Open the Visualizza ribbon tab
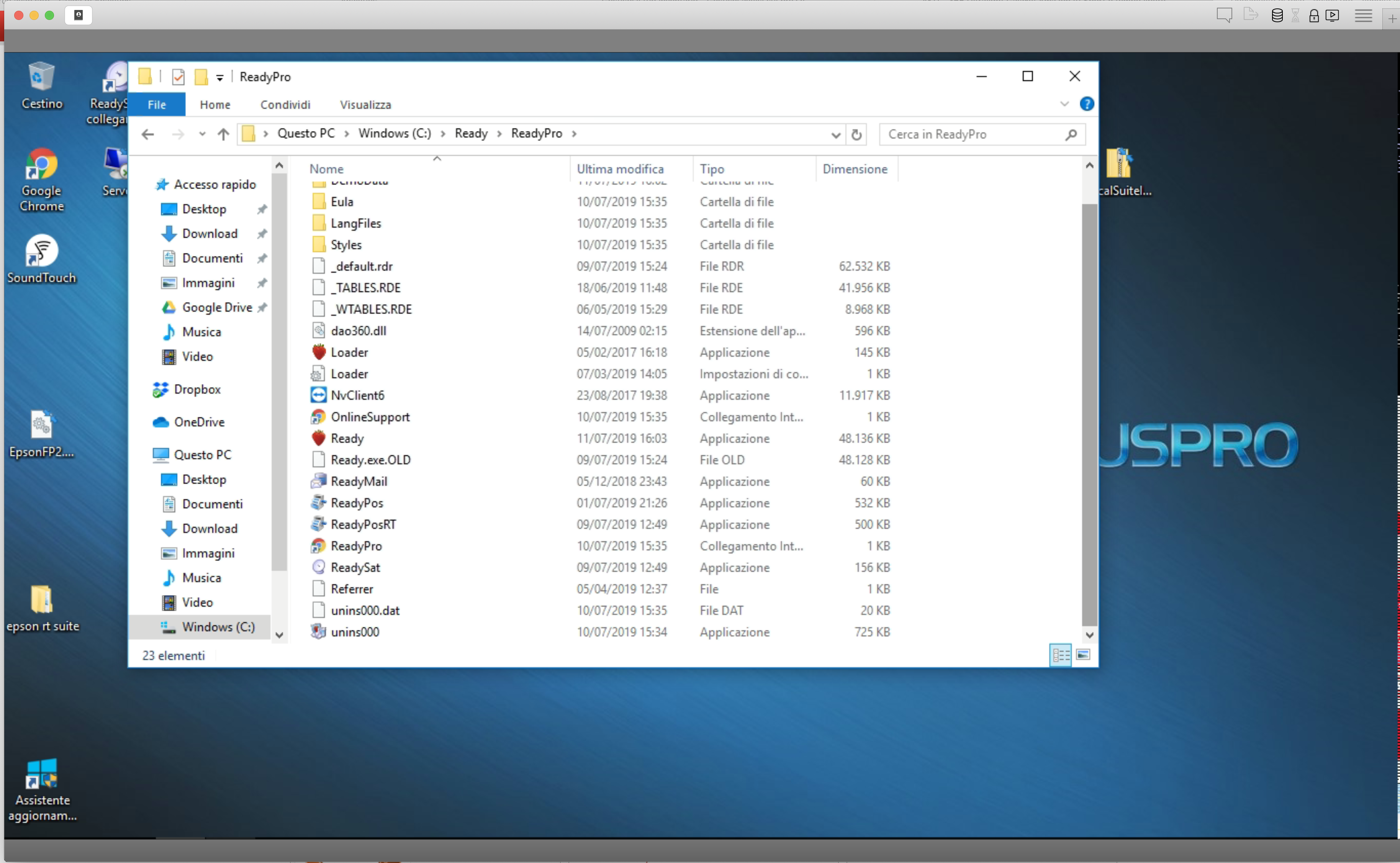This screenshot has width=1400, height=863. [365, 105]
